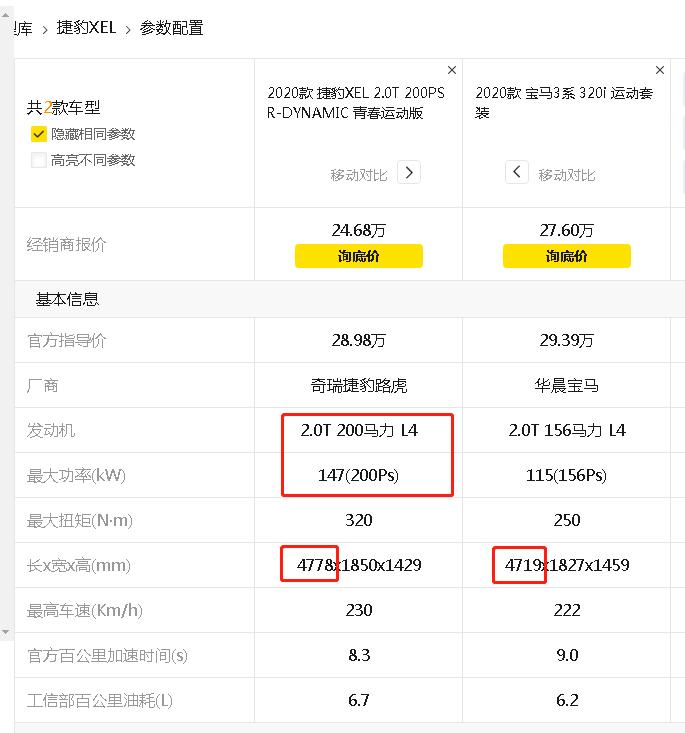Click the 共2款车型 heading
This screenshot has width=685, height=733.
click(x=63, y=108)
